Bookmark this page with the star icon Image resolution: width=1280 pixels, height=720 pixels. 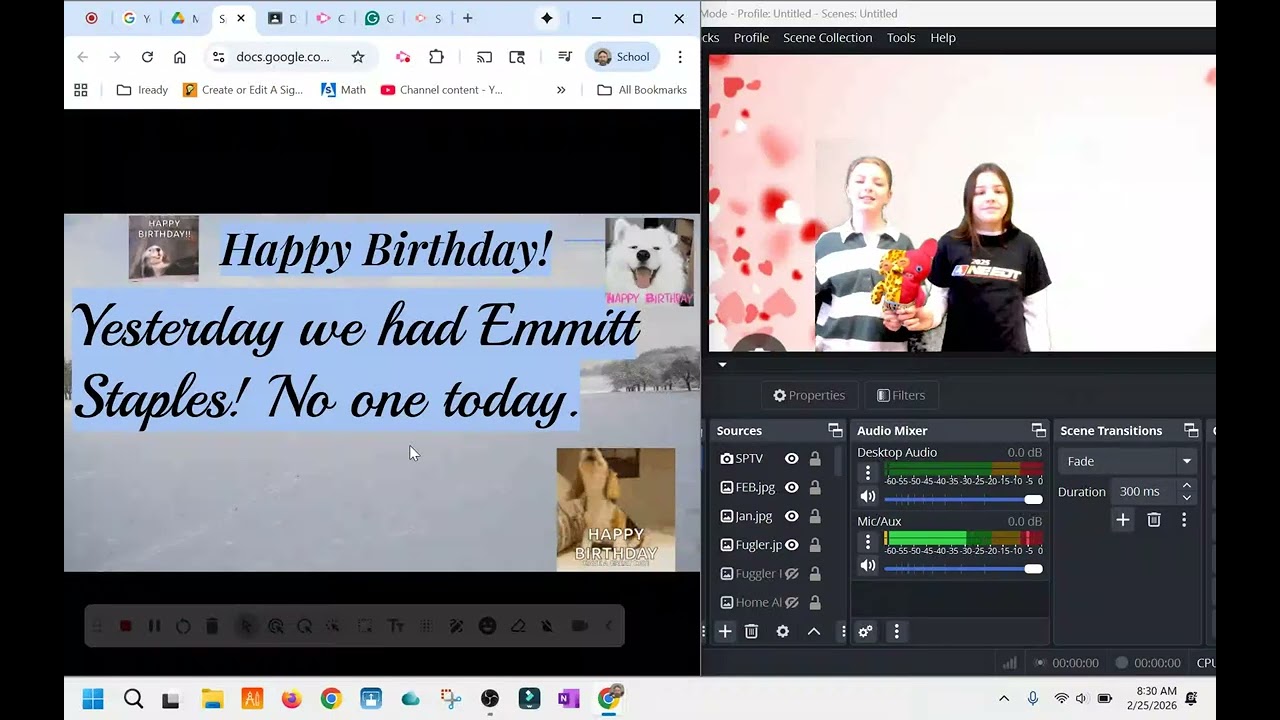(x=358, y=57)
